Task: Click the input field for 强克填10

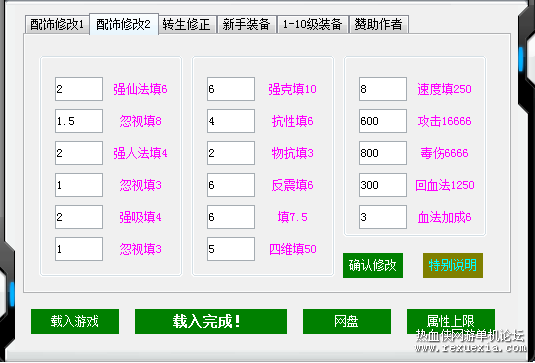Action: pyautogui.click(x=231, y=89)
